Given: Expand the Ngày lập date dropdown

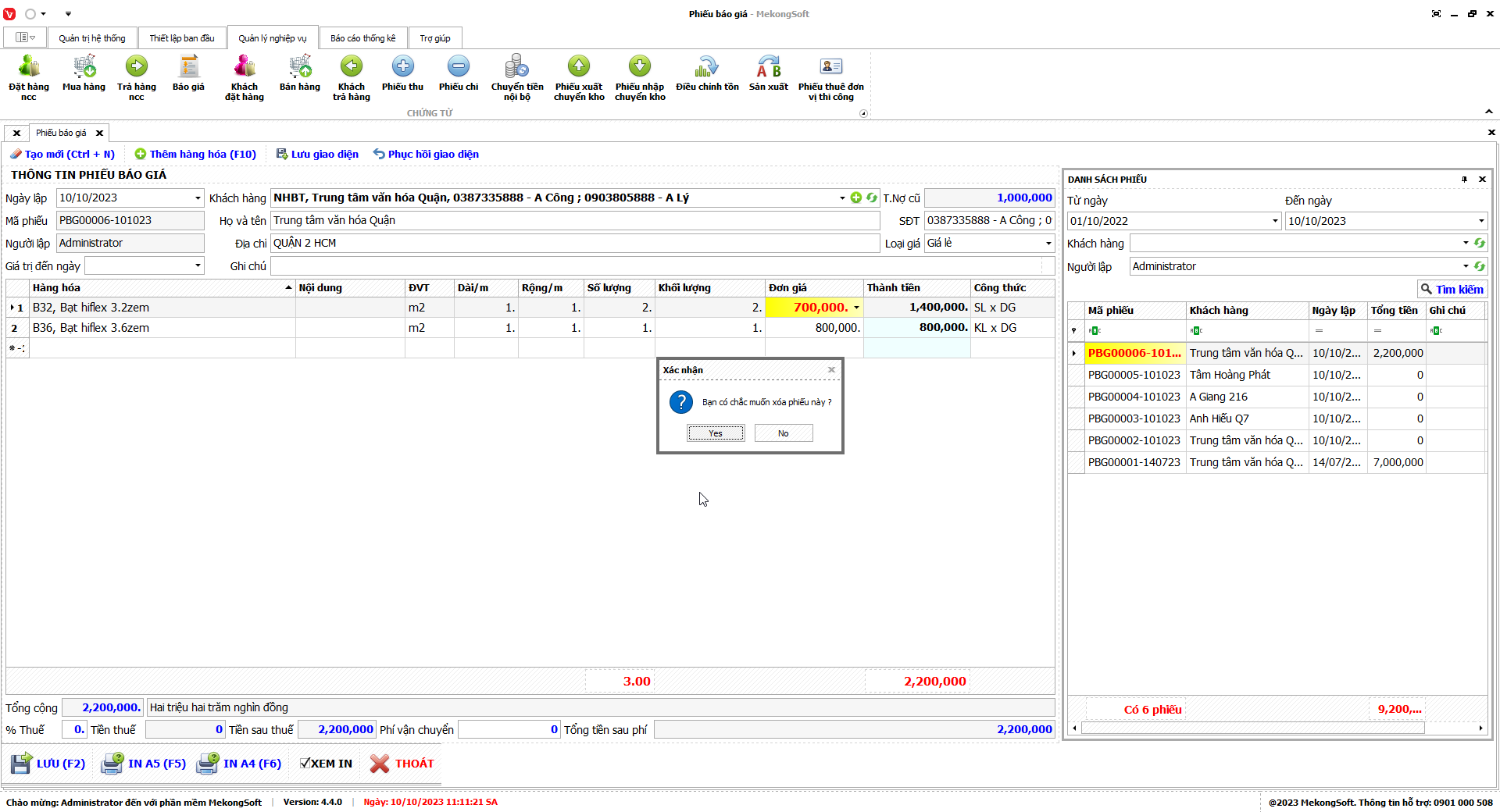Looking at the screenshot, I should [x=198, y=198].
